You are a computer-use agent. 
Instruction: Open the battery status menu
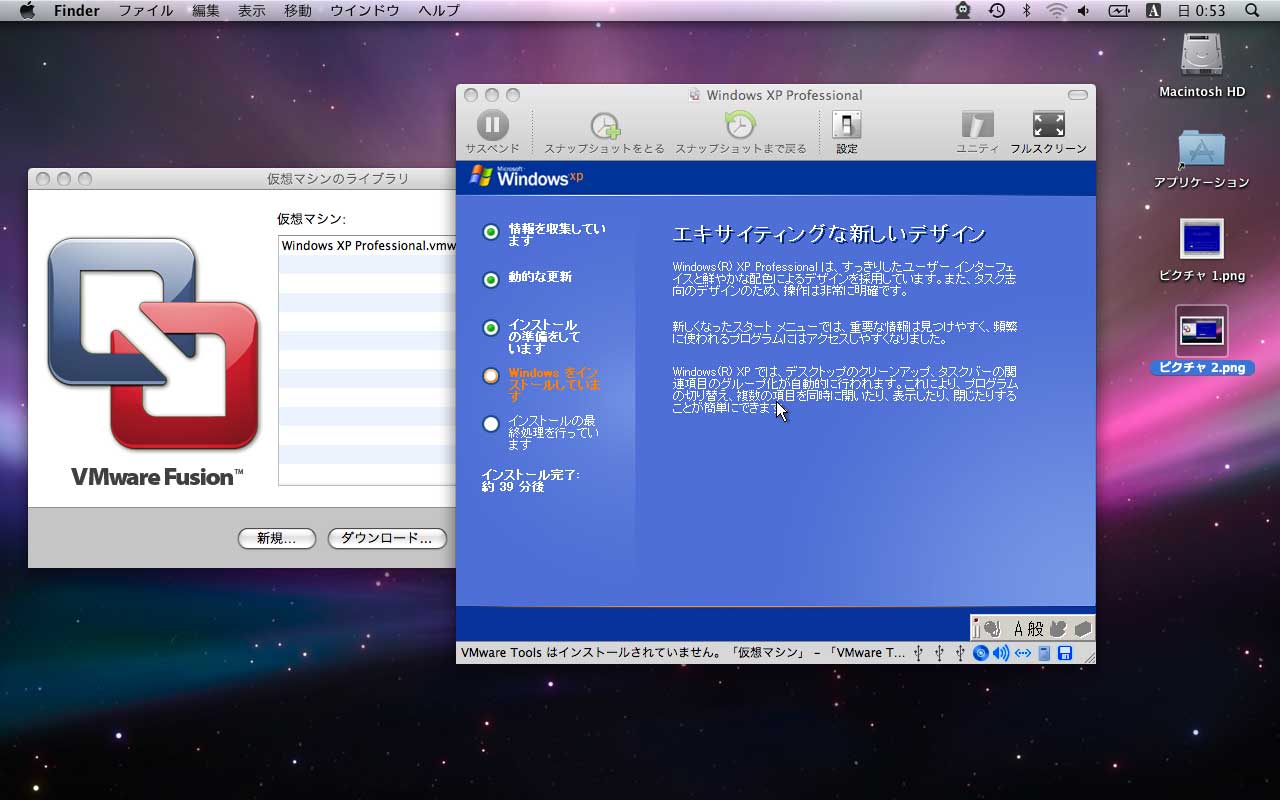coord(1119,10)
